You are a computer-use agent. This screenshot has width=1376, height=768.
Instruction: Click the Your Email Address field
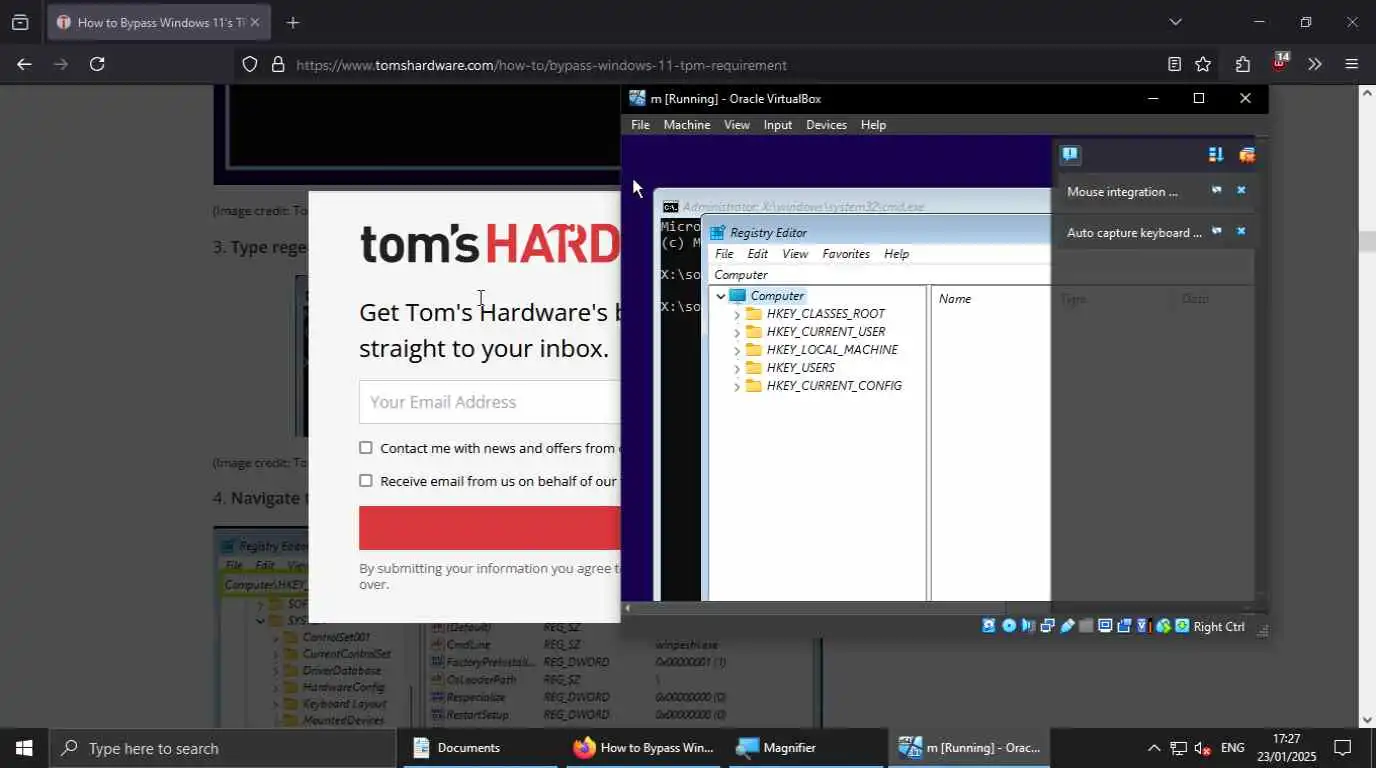point(490,402)
